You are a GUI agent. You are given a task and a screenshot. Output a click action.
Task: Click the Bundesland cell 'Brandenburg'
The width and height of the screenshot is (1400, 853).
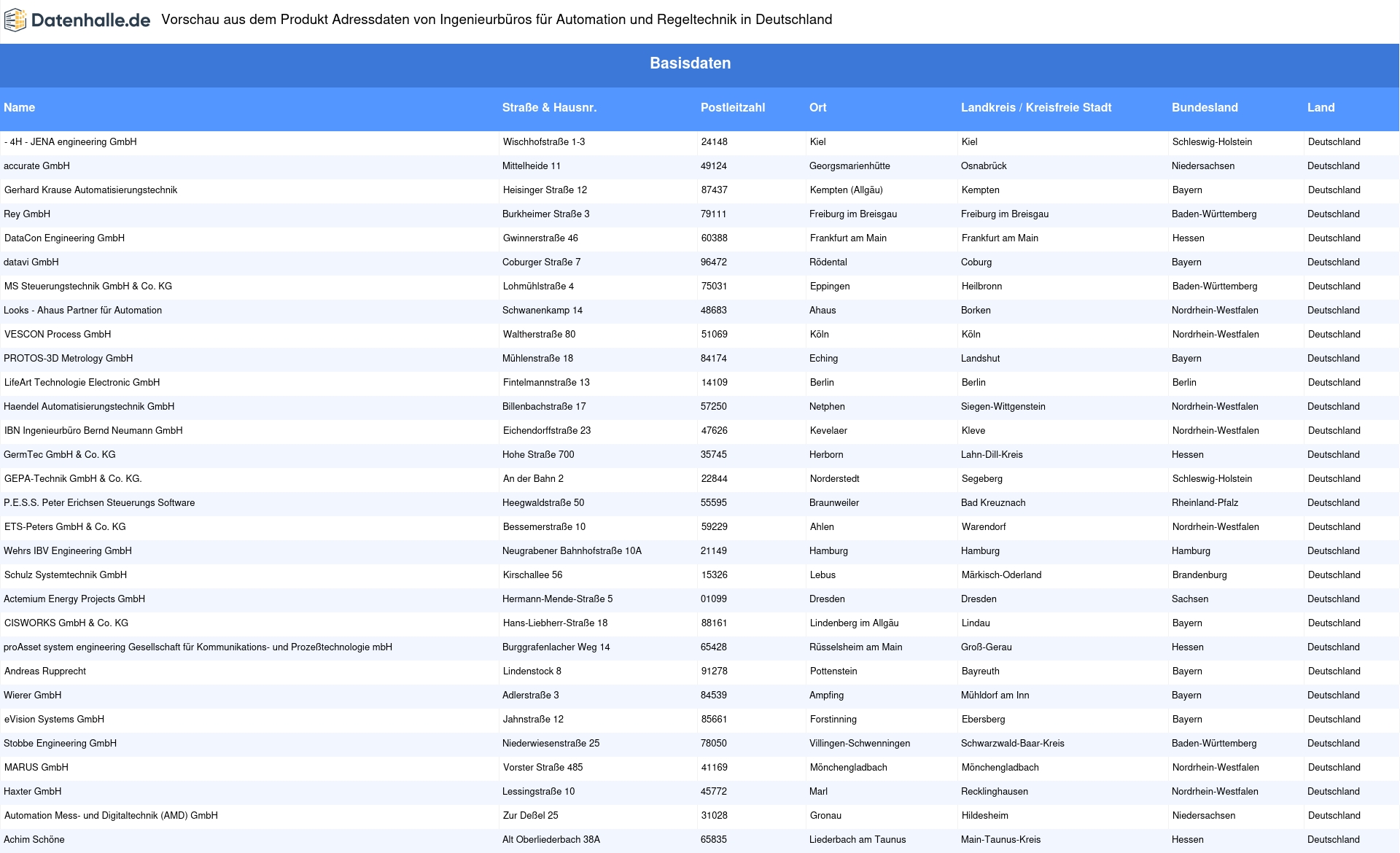1199,575
